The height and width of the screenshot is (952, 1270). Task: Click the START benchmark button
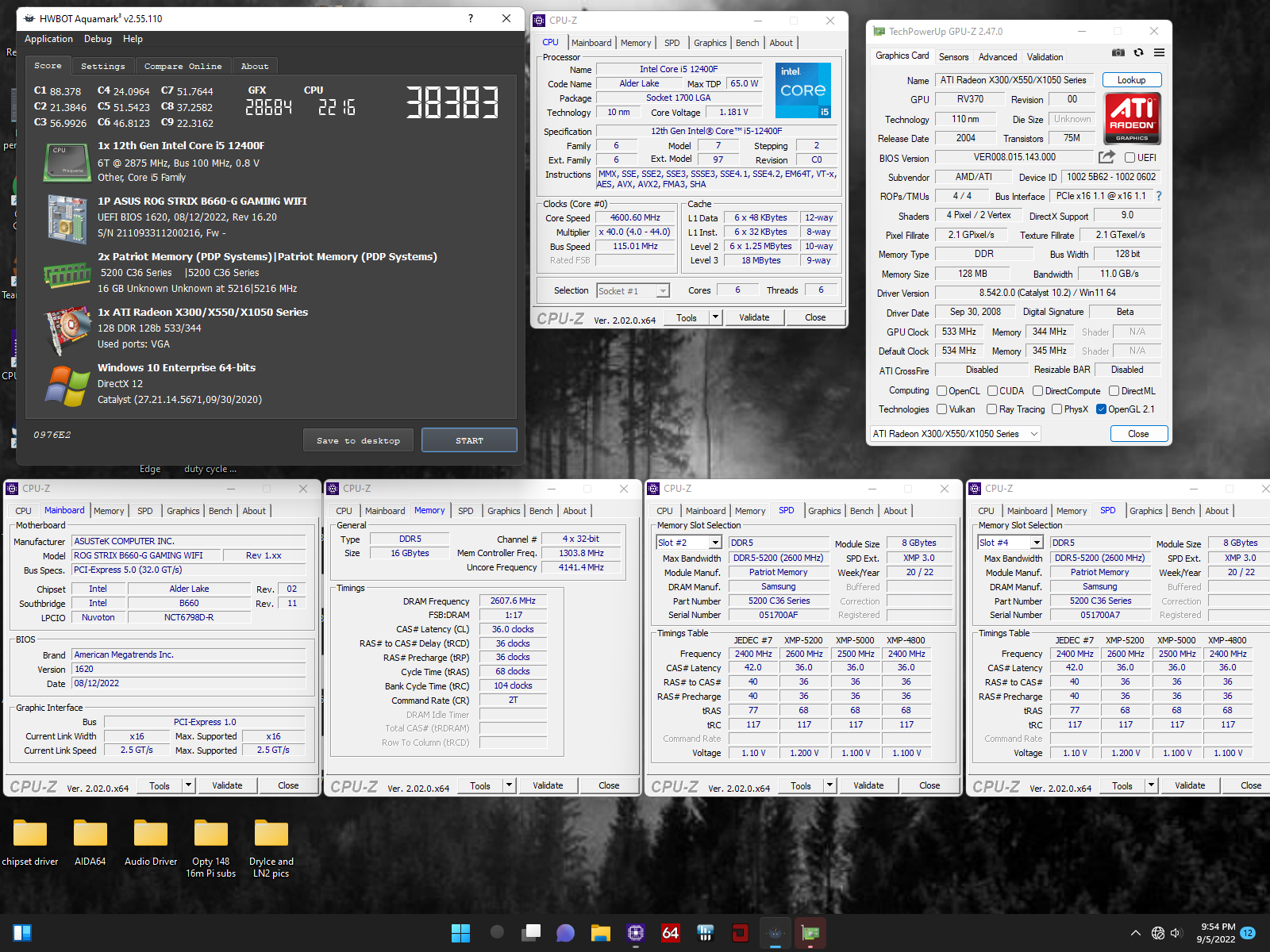pyautogui.click(x=469, y=440)
